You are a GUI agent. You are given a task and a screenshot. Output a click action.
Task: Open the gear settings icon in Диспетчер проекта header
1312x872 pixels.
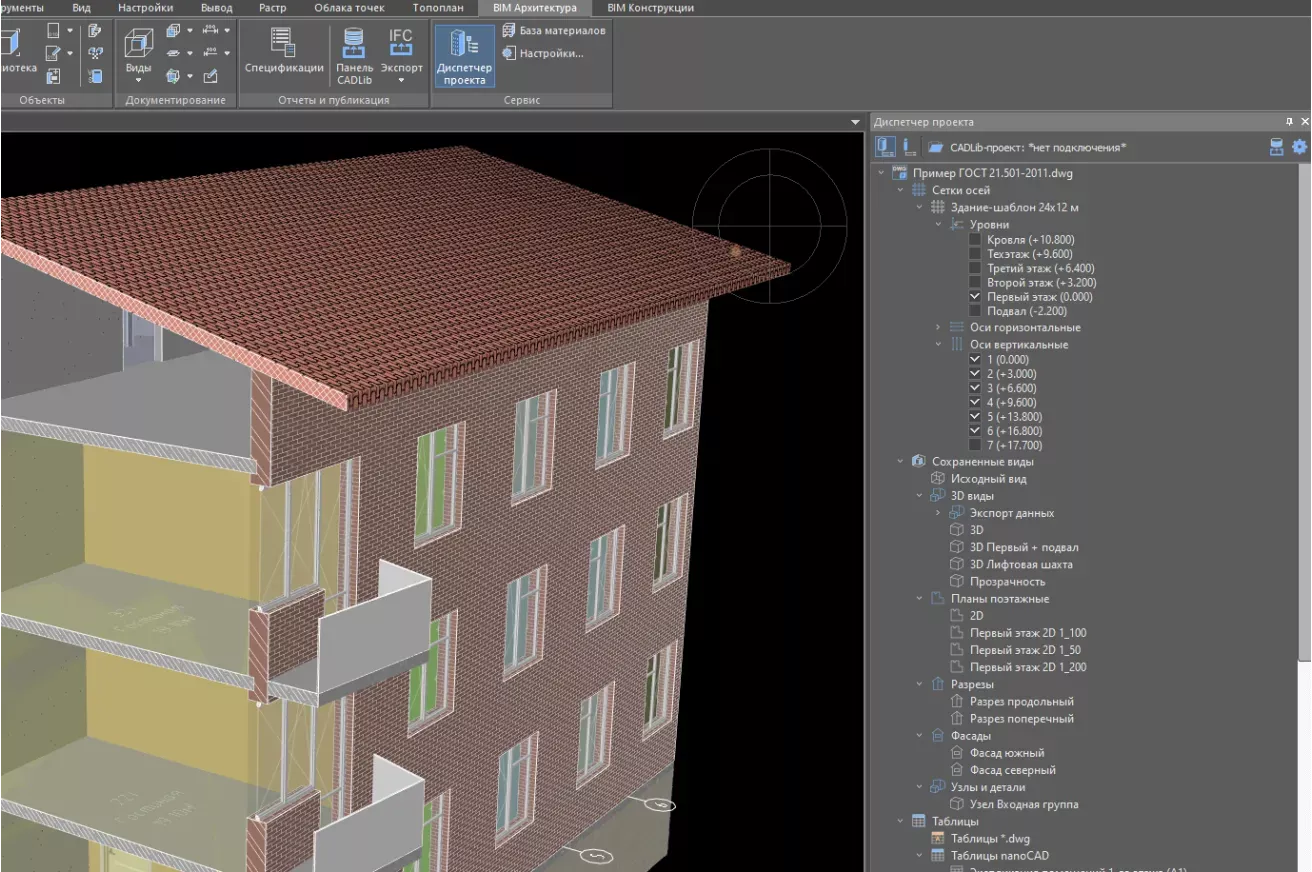pos(1298,147)
